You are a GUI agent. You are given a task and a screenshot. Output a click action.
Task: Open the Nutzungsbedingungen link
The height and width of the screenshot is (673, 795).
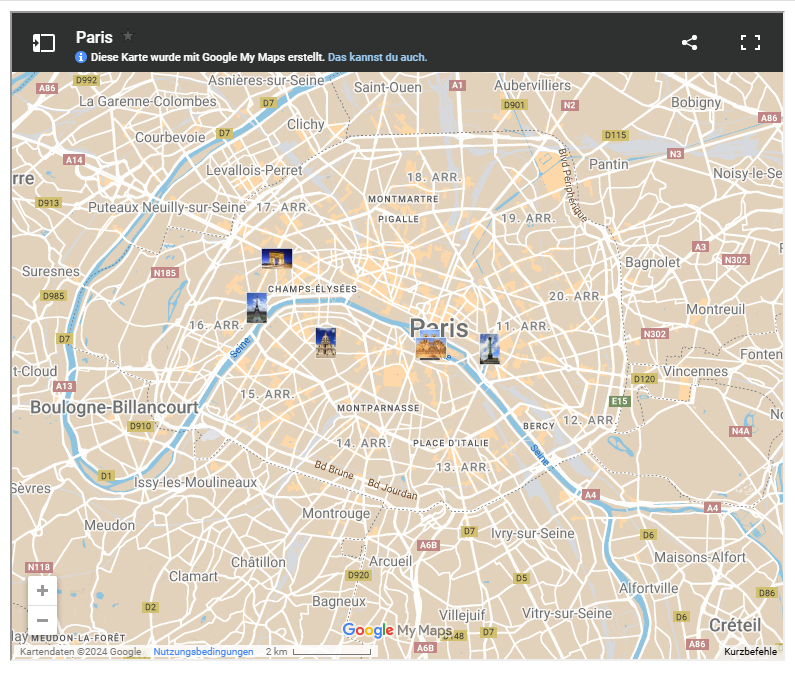tap(203, 652)
